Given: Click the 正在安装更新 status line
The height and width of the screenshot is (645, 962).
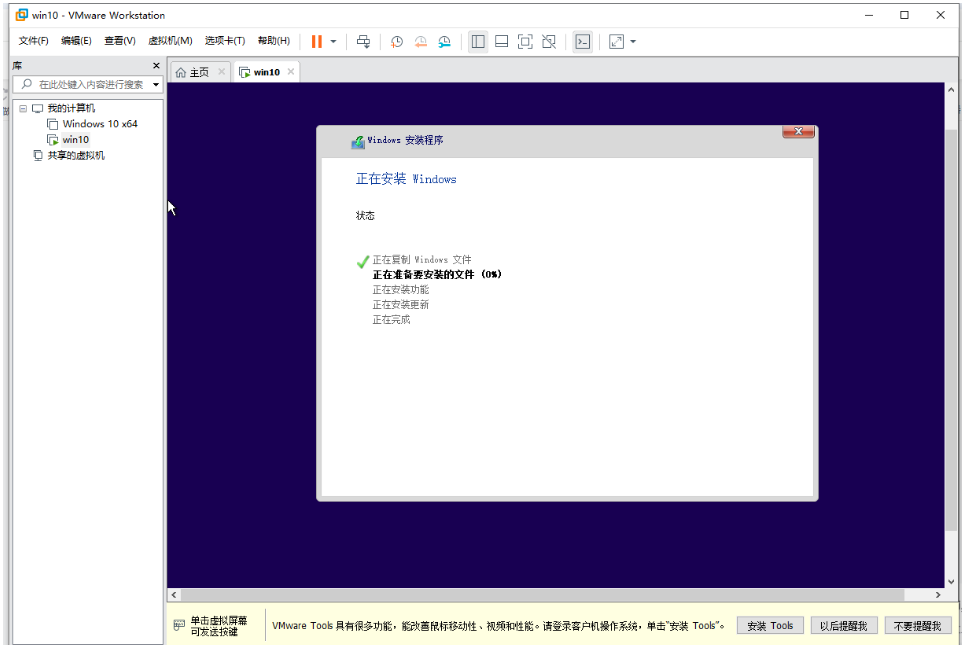Looking at the screenshot, I should pyautogui.click(x=401, y=304).
